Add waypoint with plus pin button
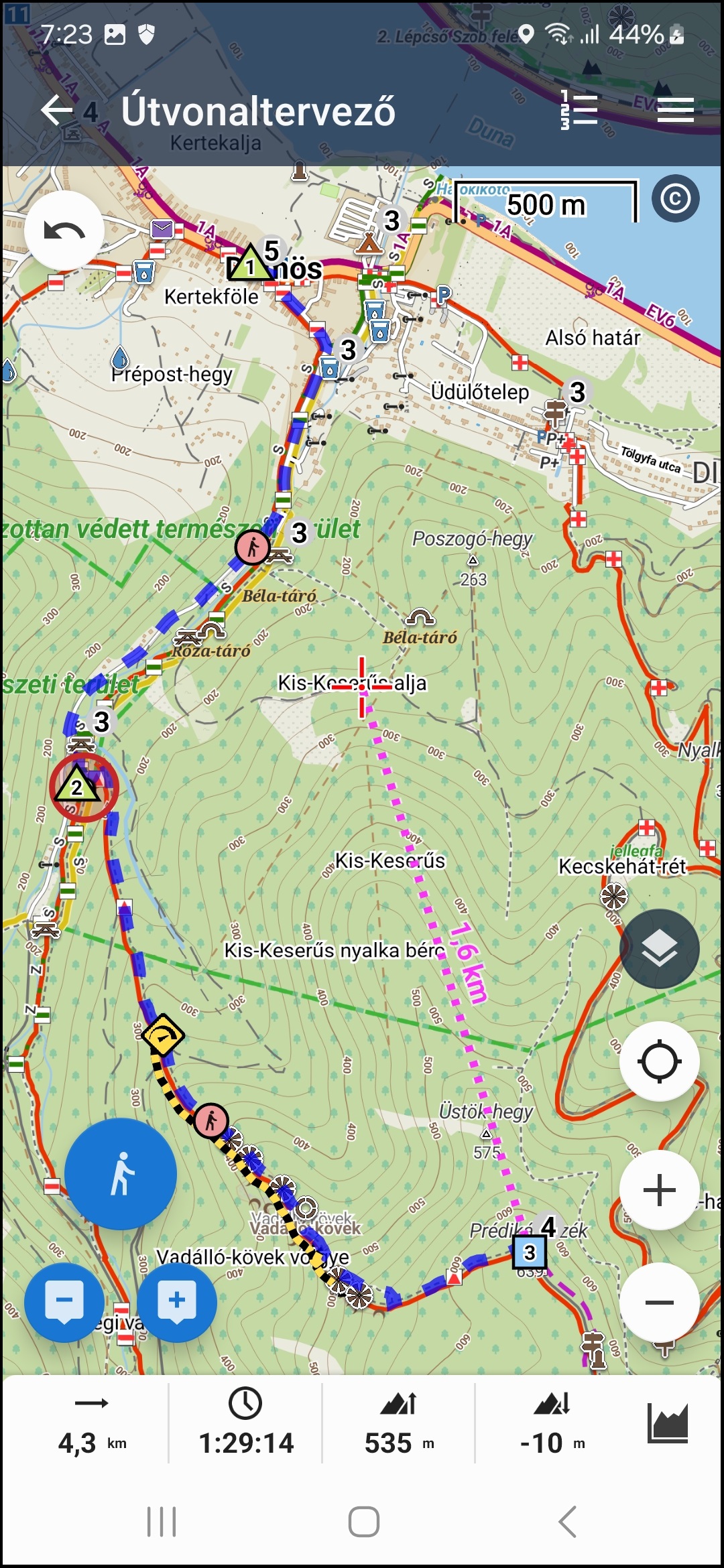 176,1302
